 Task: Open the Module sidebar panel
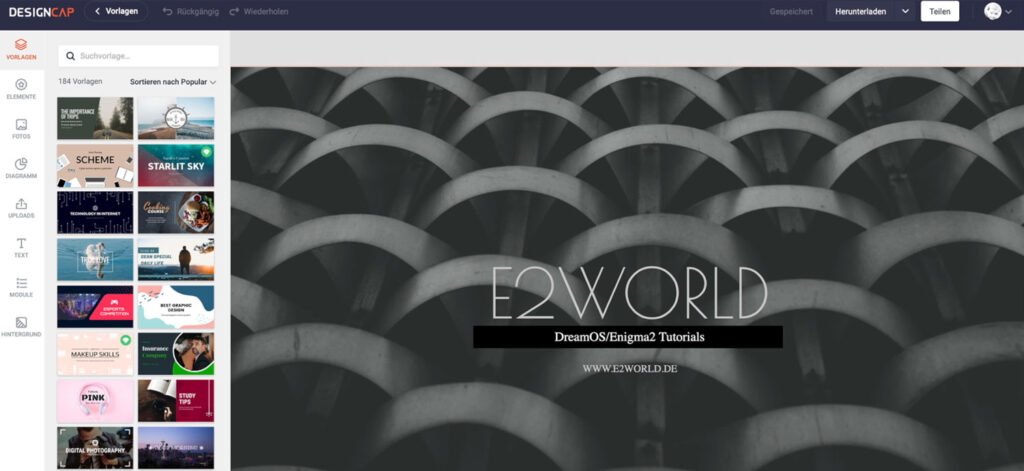tap(21, 287)
